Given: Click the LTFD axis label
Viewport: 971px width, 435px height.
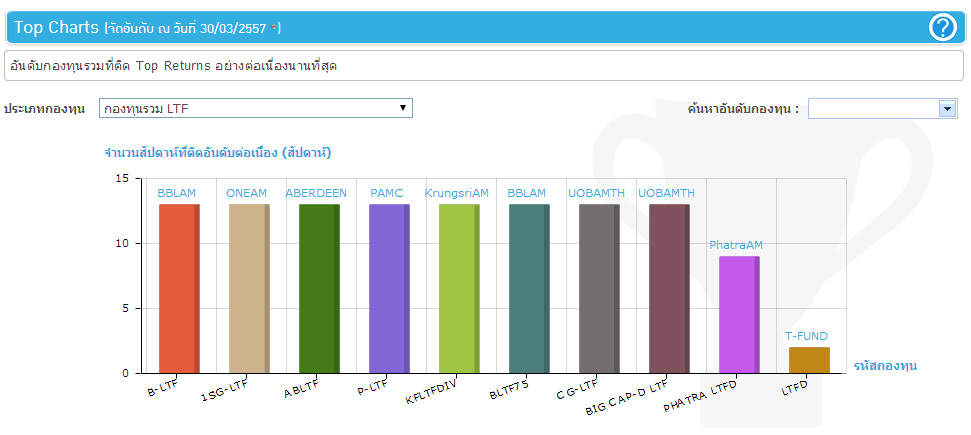Looking at the screenshot, I should 795,387.
